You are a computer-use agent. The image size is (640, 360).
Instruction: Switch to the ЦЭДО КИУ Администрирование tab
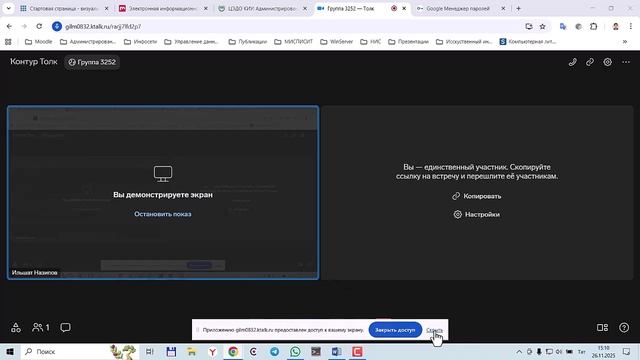coord(261,8)
